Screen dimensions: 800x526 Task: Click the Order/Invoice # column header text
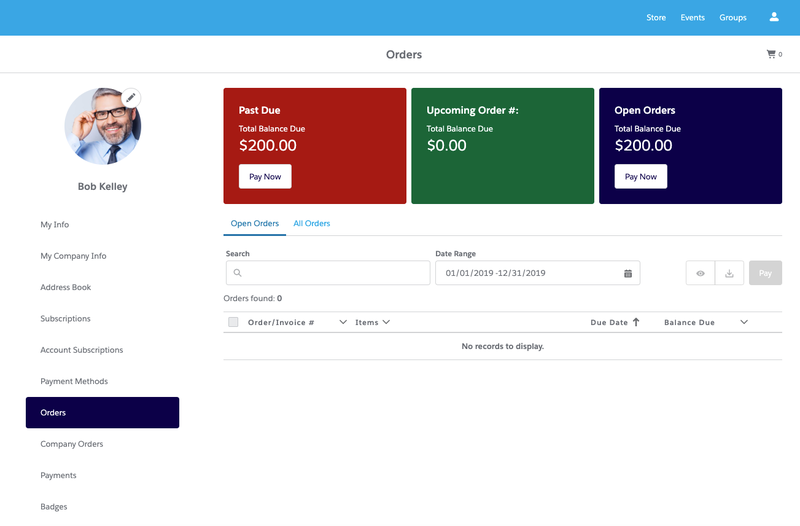pos(281,322)
